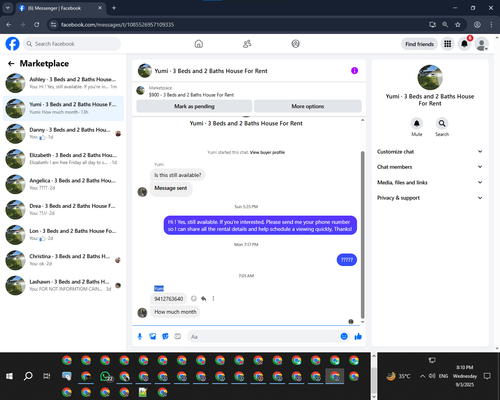
Task: Open the browser zoom magnifier icon
Action: coord(445,24)
